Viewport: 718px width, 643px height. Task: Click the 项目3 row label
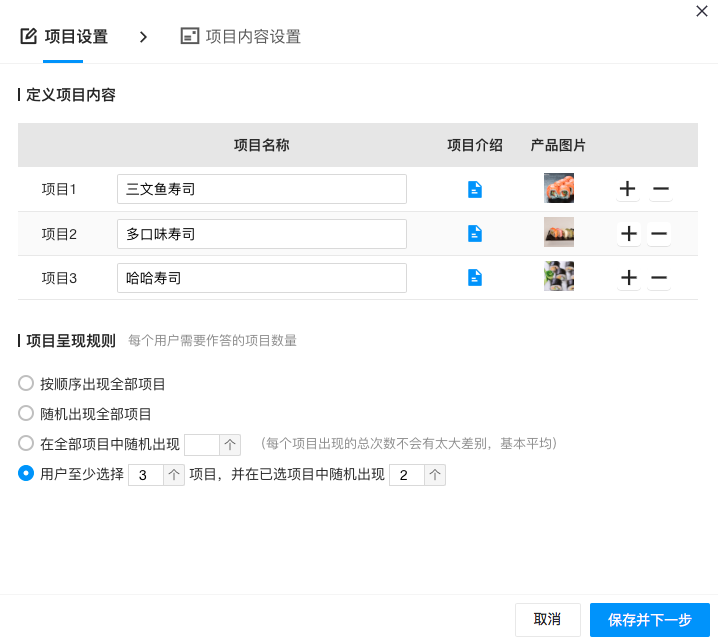pyautogui.click(x=59, y=278)
